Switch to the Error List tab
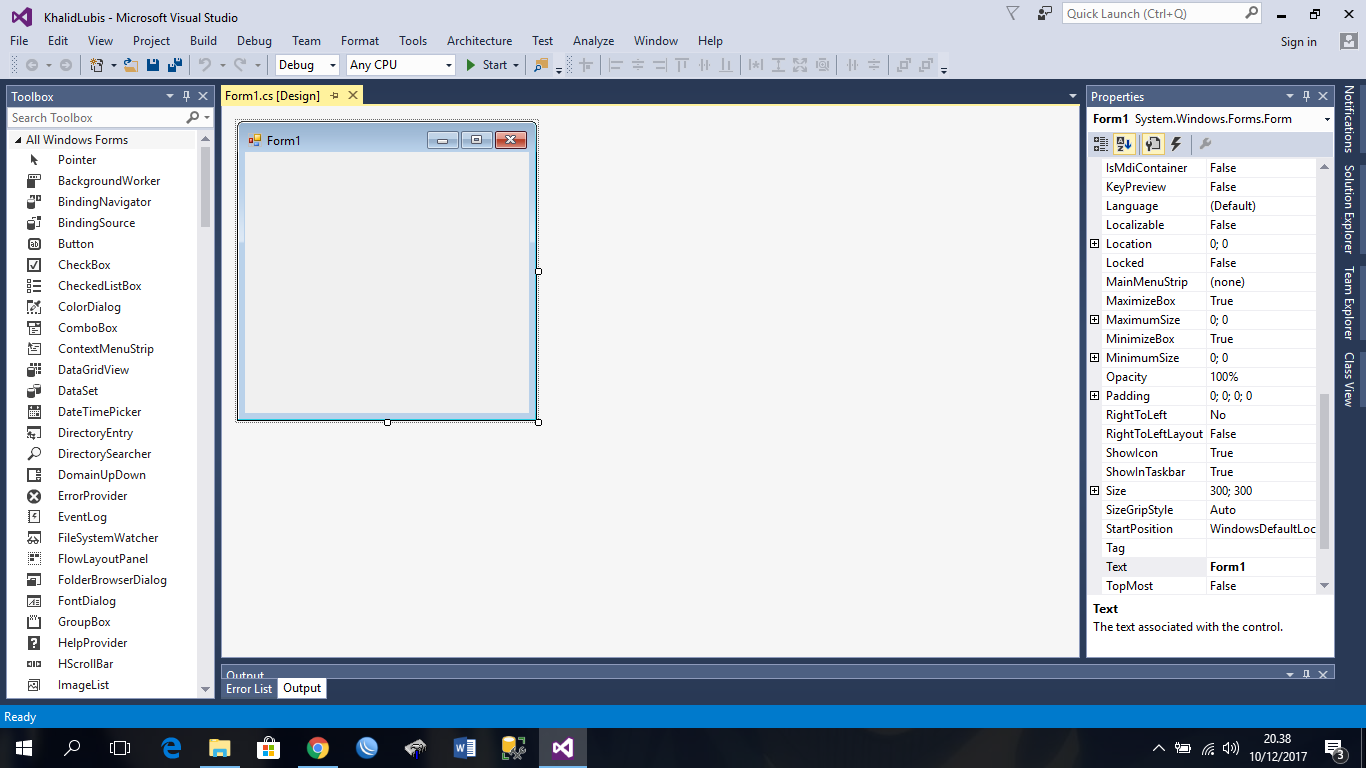1366x768 pixels. pyautogui.click(x=248, y=688)
